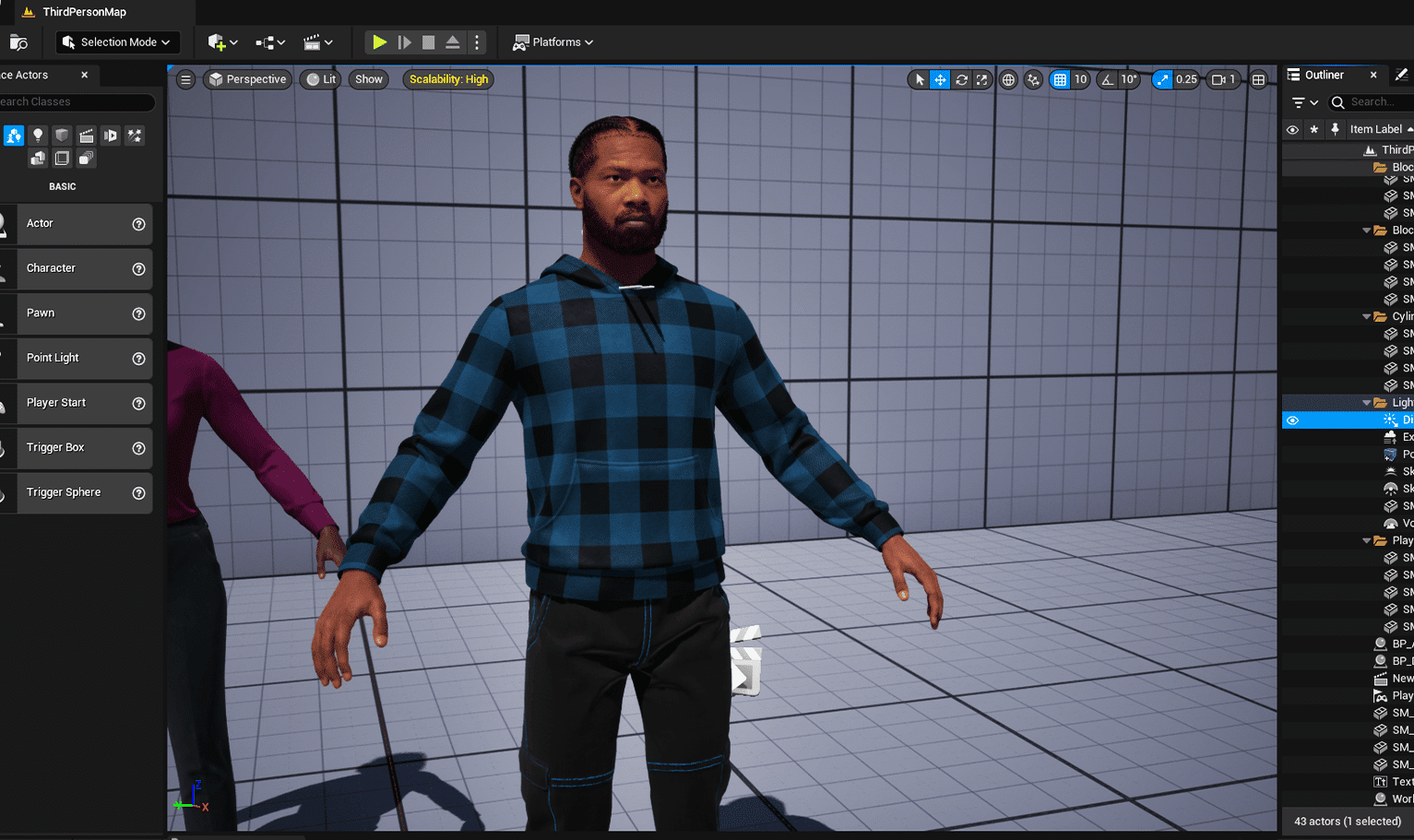Open the Perspective view mode menu

(x=247, y=79)
